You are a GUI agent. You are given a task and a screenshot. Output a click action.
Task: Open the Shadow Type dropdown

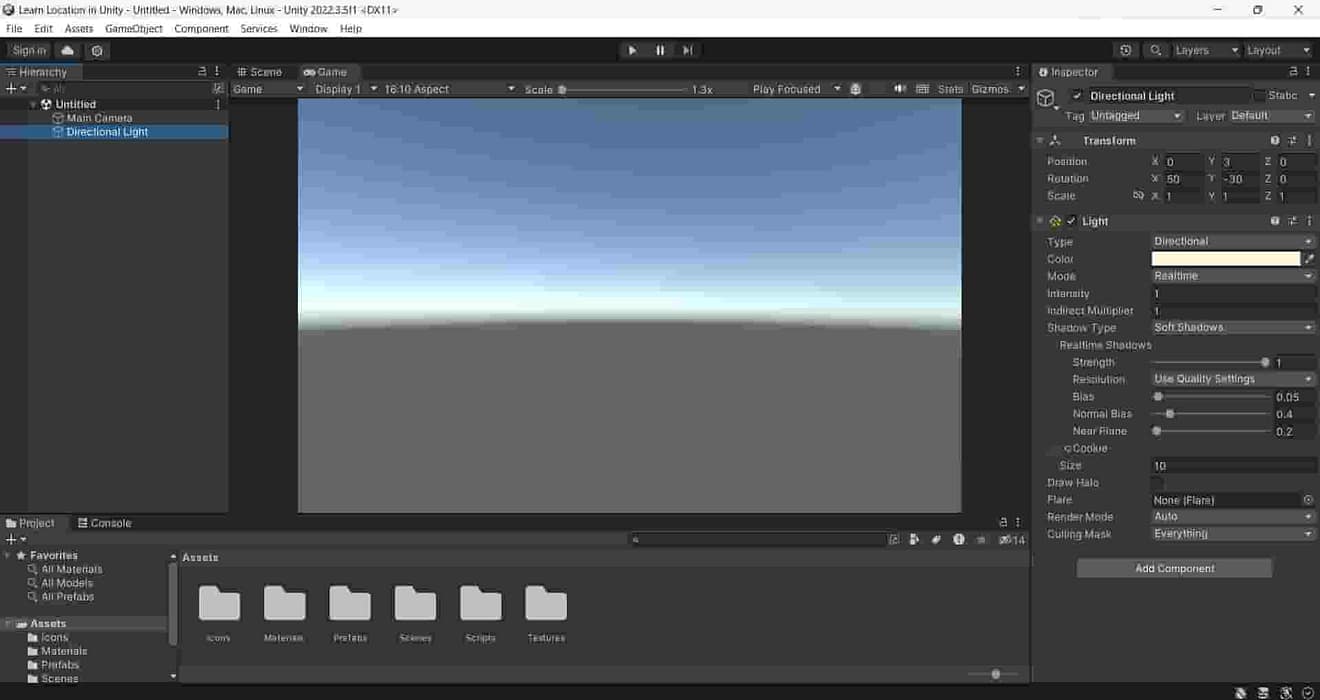tap(1232, 327)
